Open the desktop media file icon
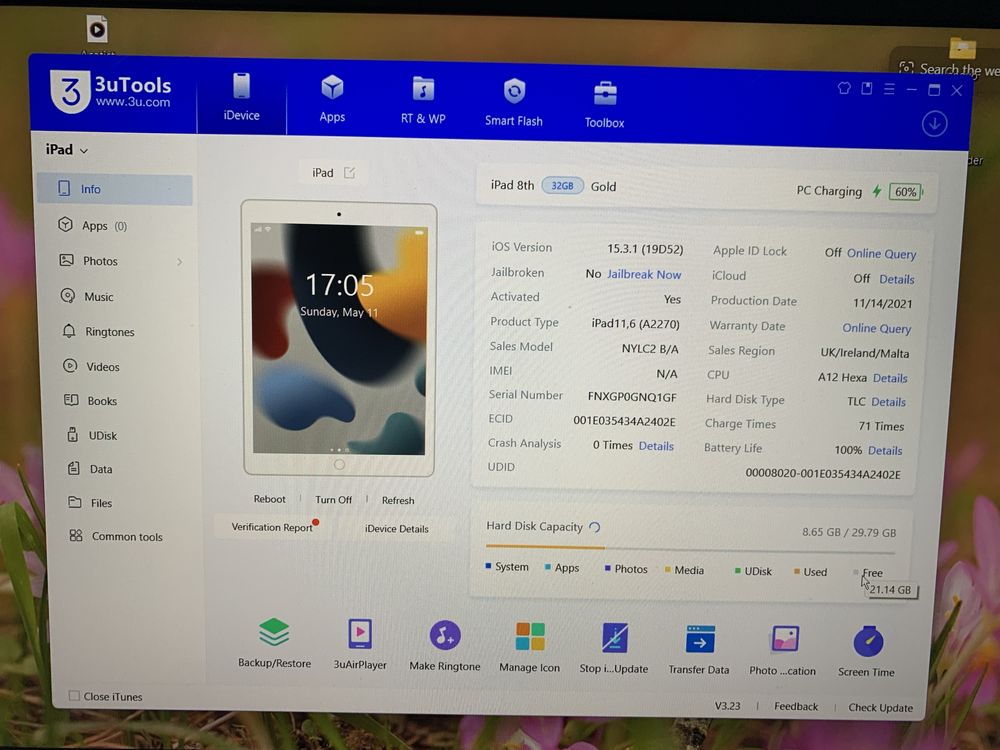The height and width of the screenshot is (750, 1000). (97, 29)
